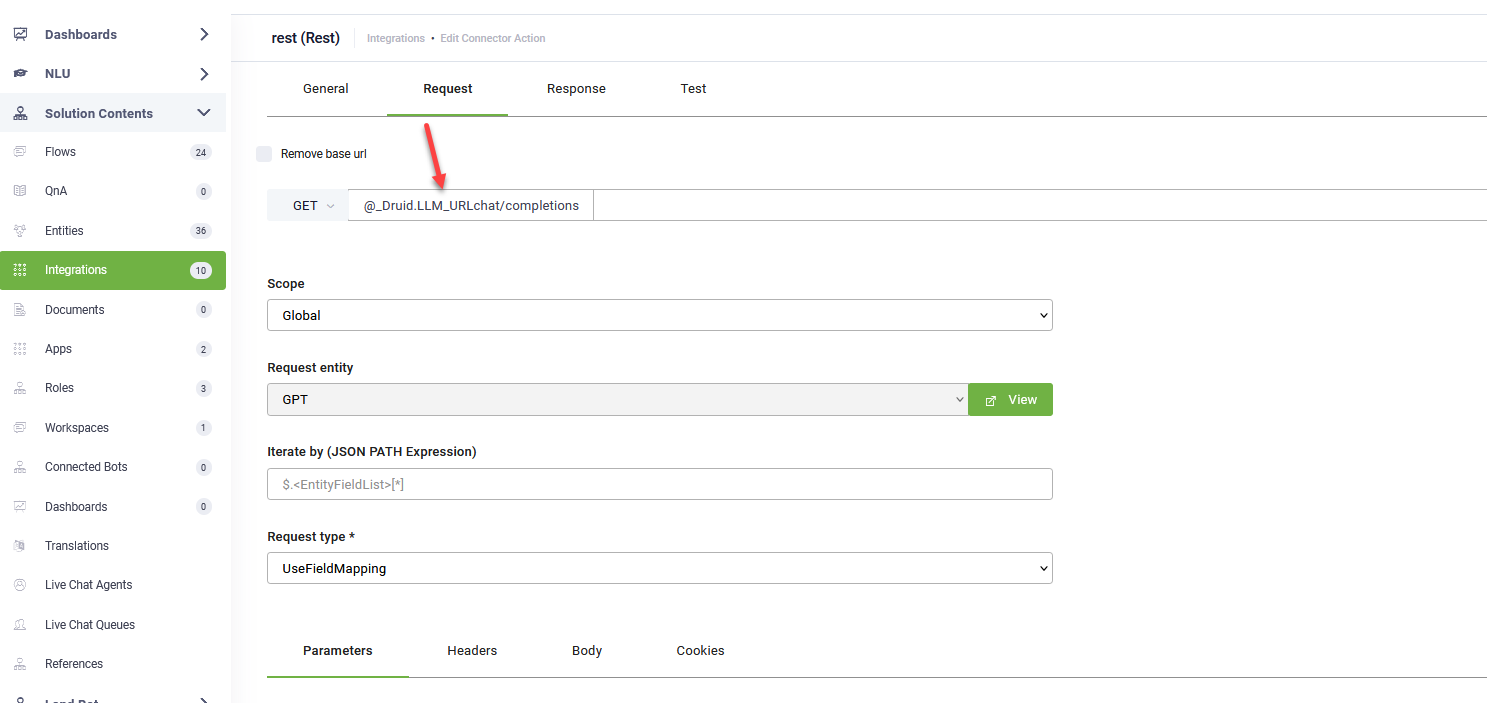Open the GET method dropdown
The height and width of the screenshot is (703, 1487).
(x=308, y=206)
